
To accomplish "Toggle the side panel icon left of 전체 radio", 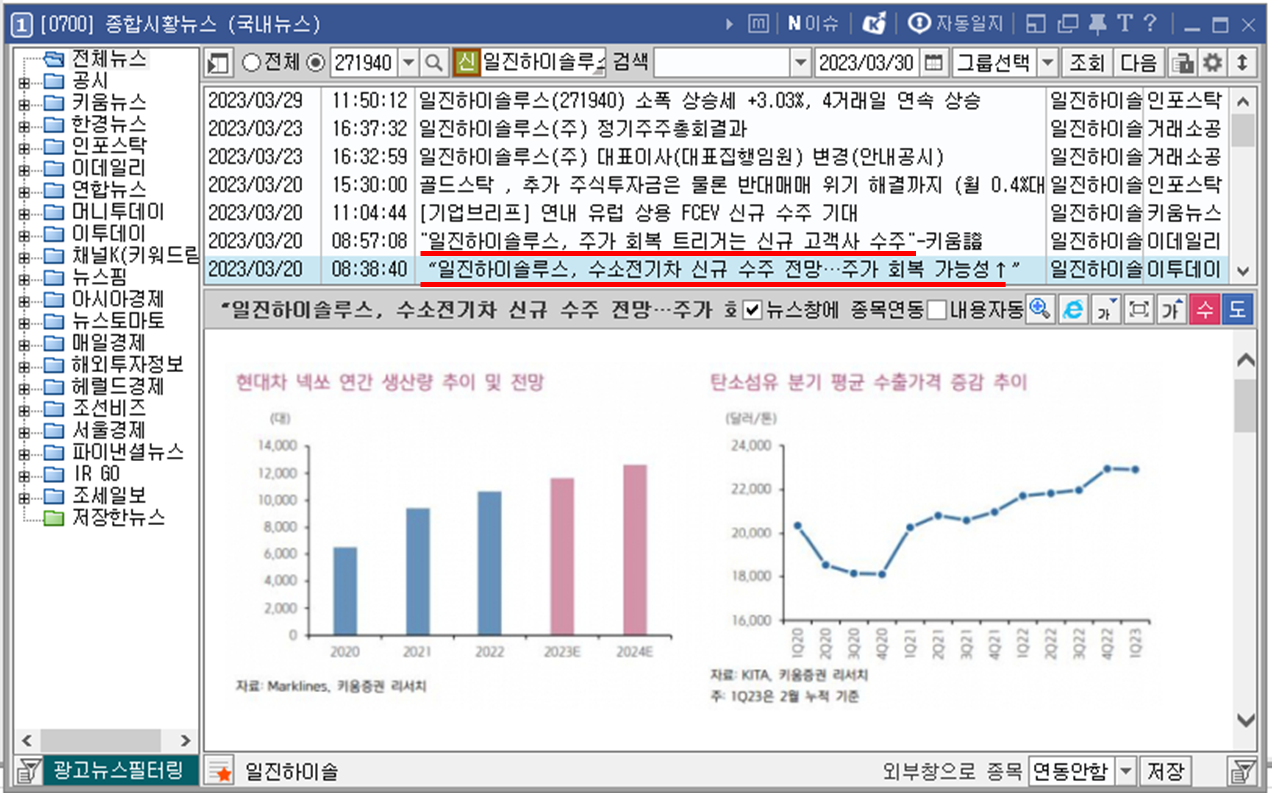I will point(219,63).
